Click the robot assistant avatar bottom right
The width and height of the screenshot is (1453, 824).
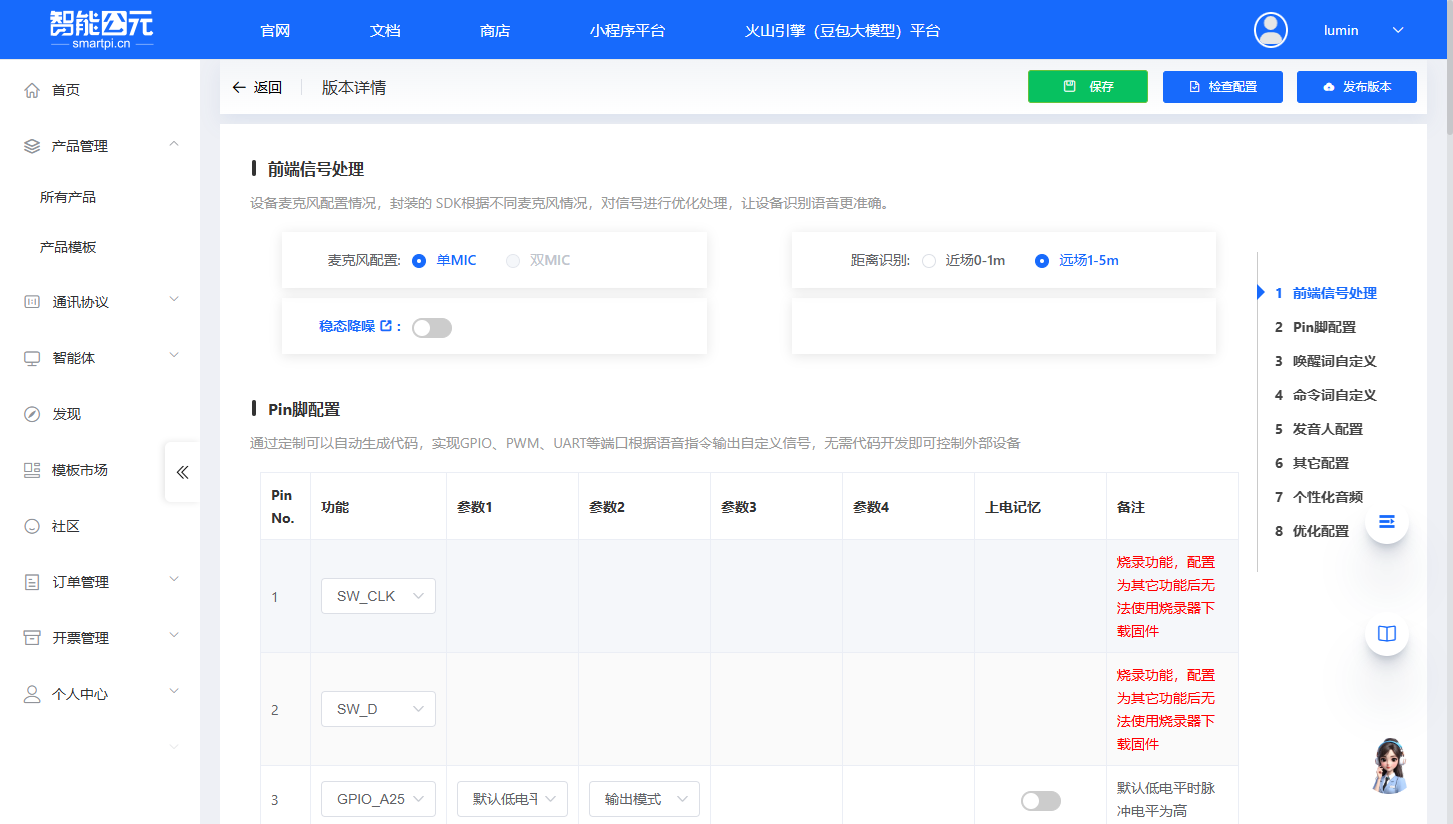(1390, 766)
